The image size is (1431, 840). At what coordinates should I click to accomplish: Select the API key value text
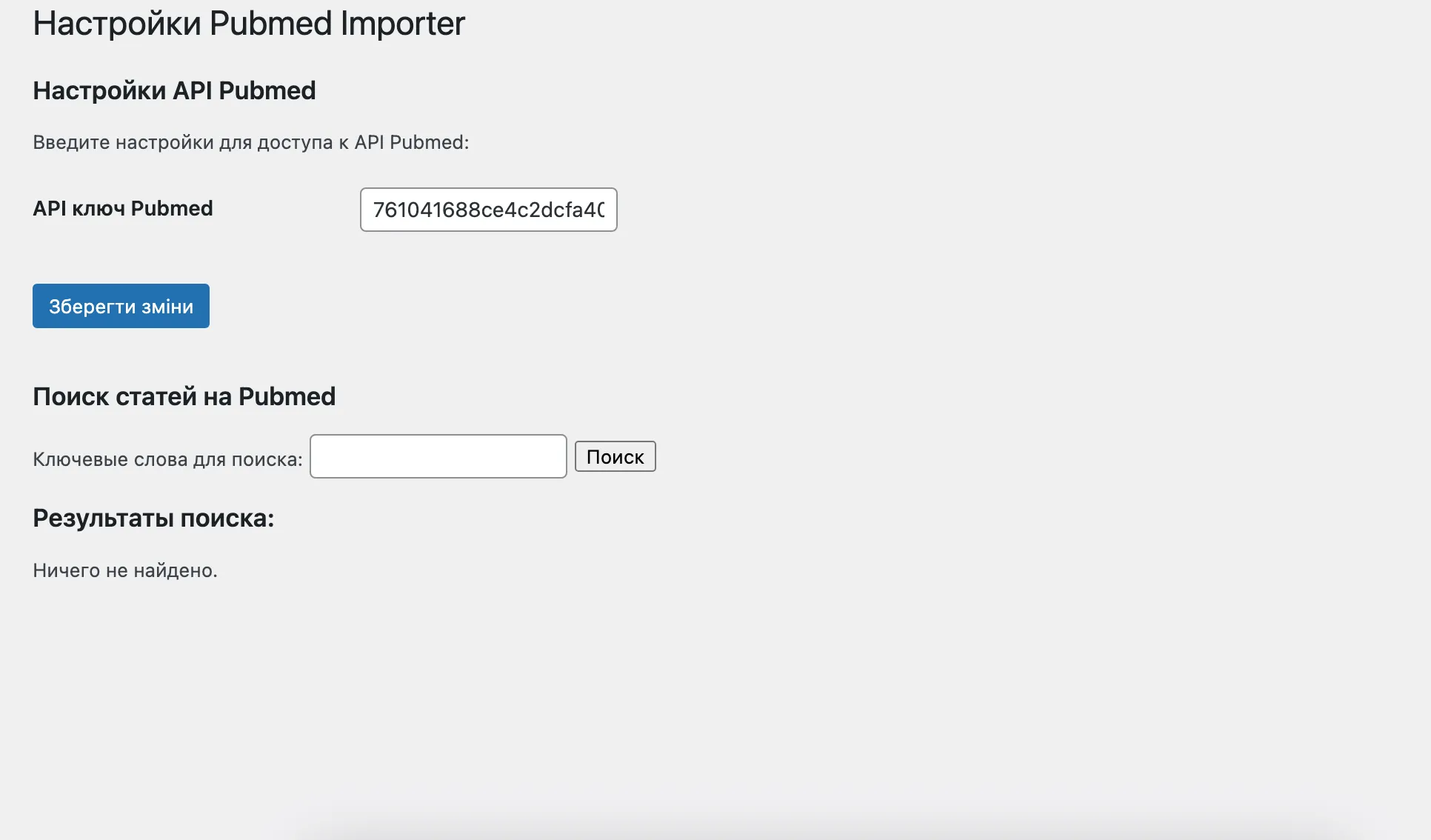point(489,210)
